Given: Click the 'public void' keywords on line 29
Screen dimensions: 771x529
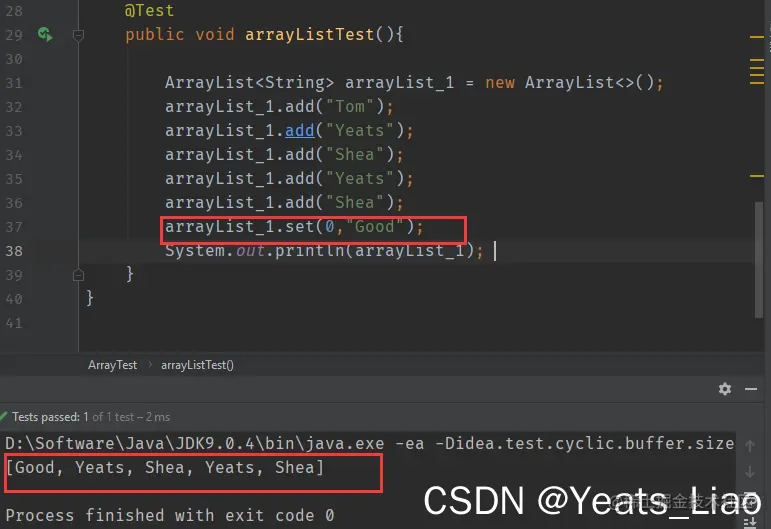Looking at the screenshot, I should coord(179,34).
